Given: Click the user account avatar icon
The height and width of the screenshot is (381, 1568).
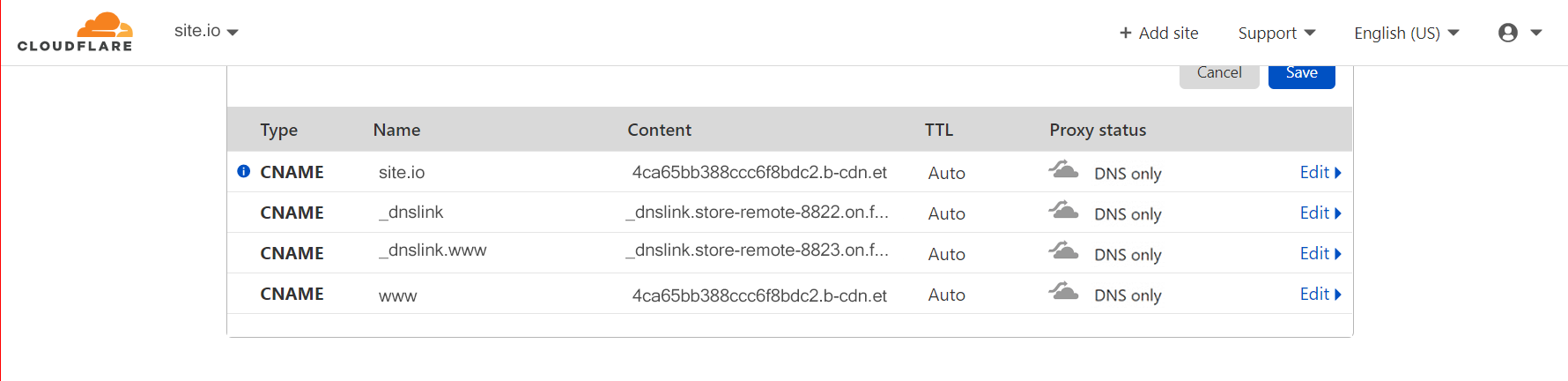Looking at the screenshot, I should coord(1507,33).
